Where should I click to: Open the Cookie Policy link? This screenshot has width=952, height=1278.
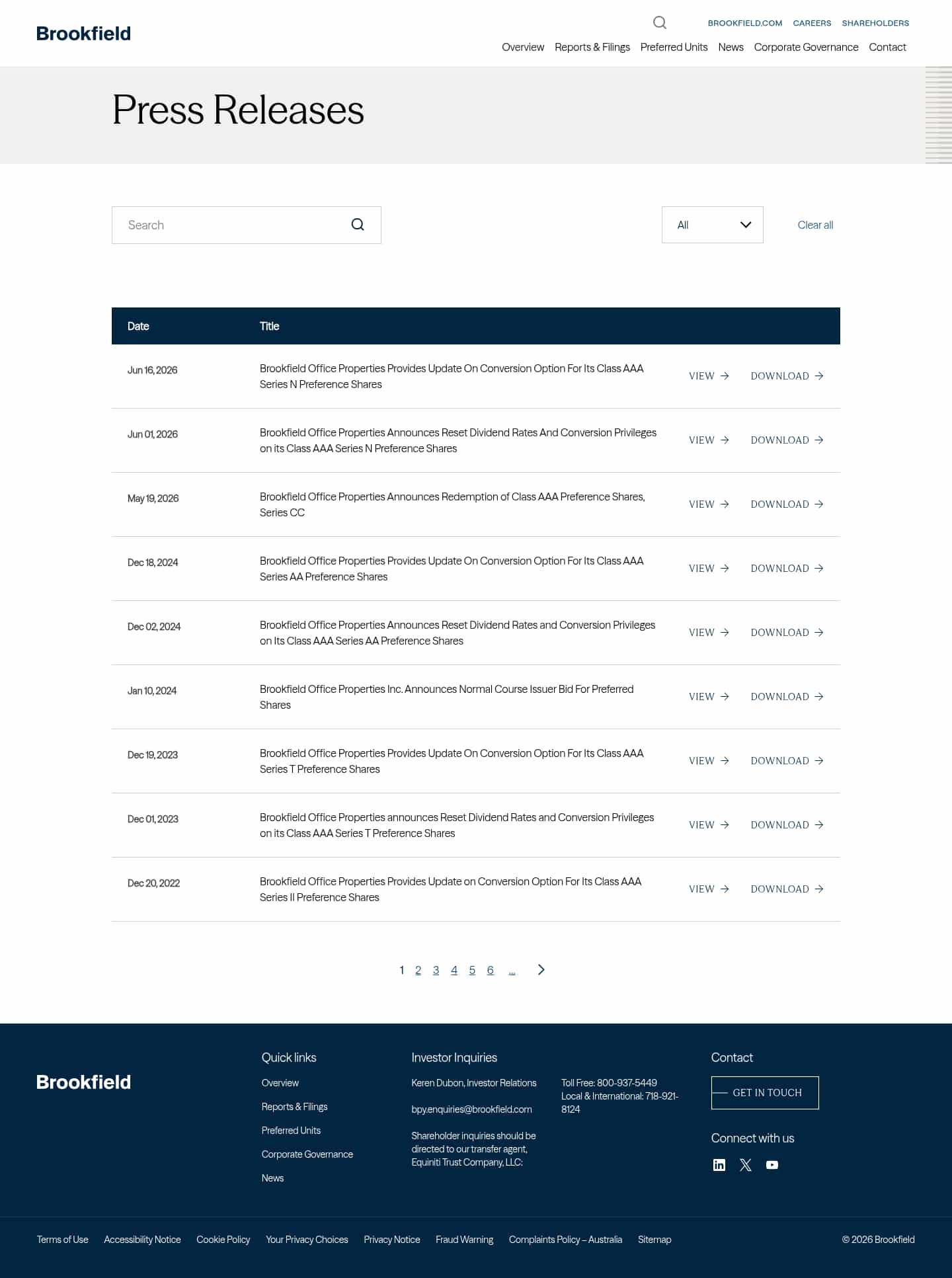pyautogui.click(x=223, y=1240)
